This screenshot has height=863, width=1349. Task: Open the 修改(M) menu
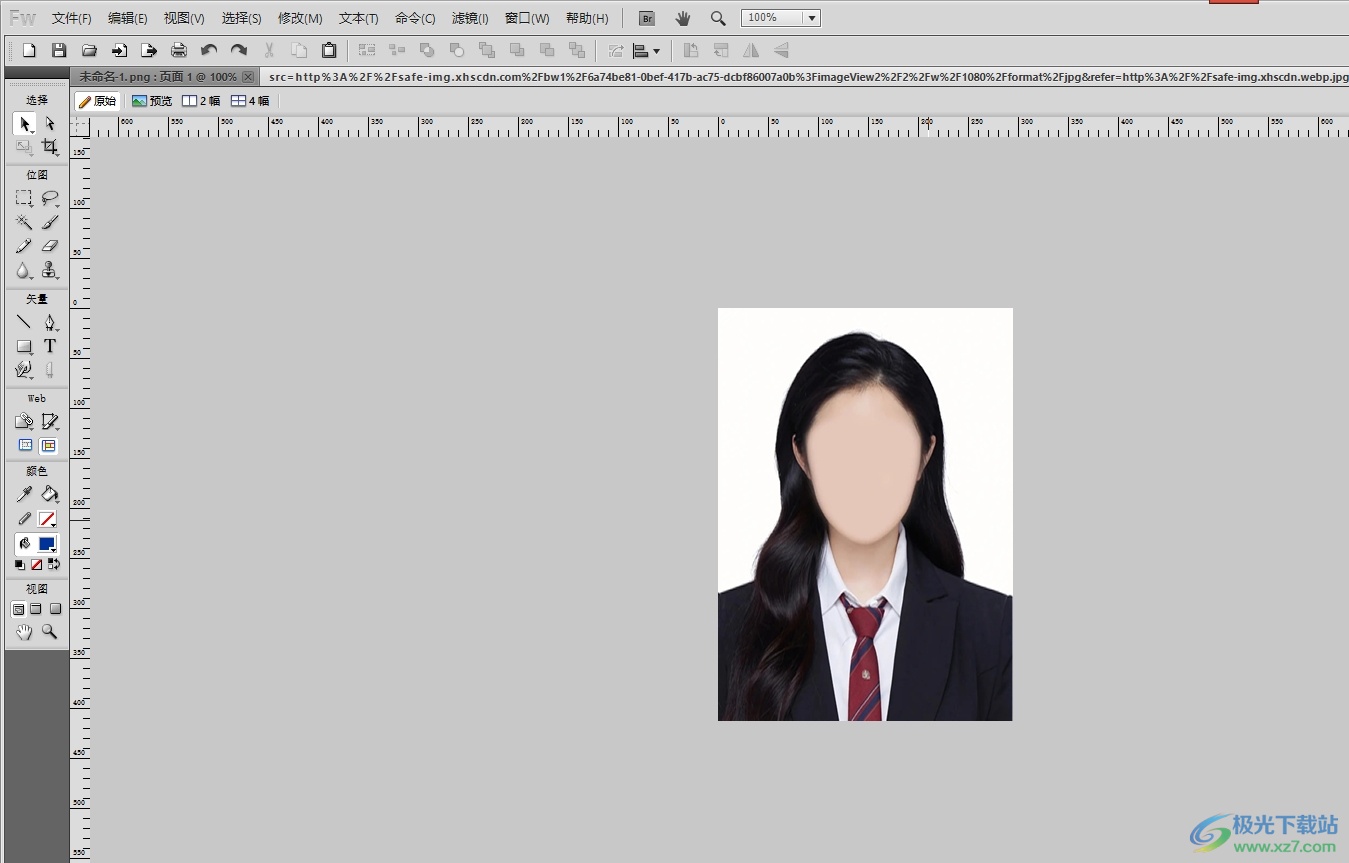click(300, 19)
